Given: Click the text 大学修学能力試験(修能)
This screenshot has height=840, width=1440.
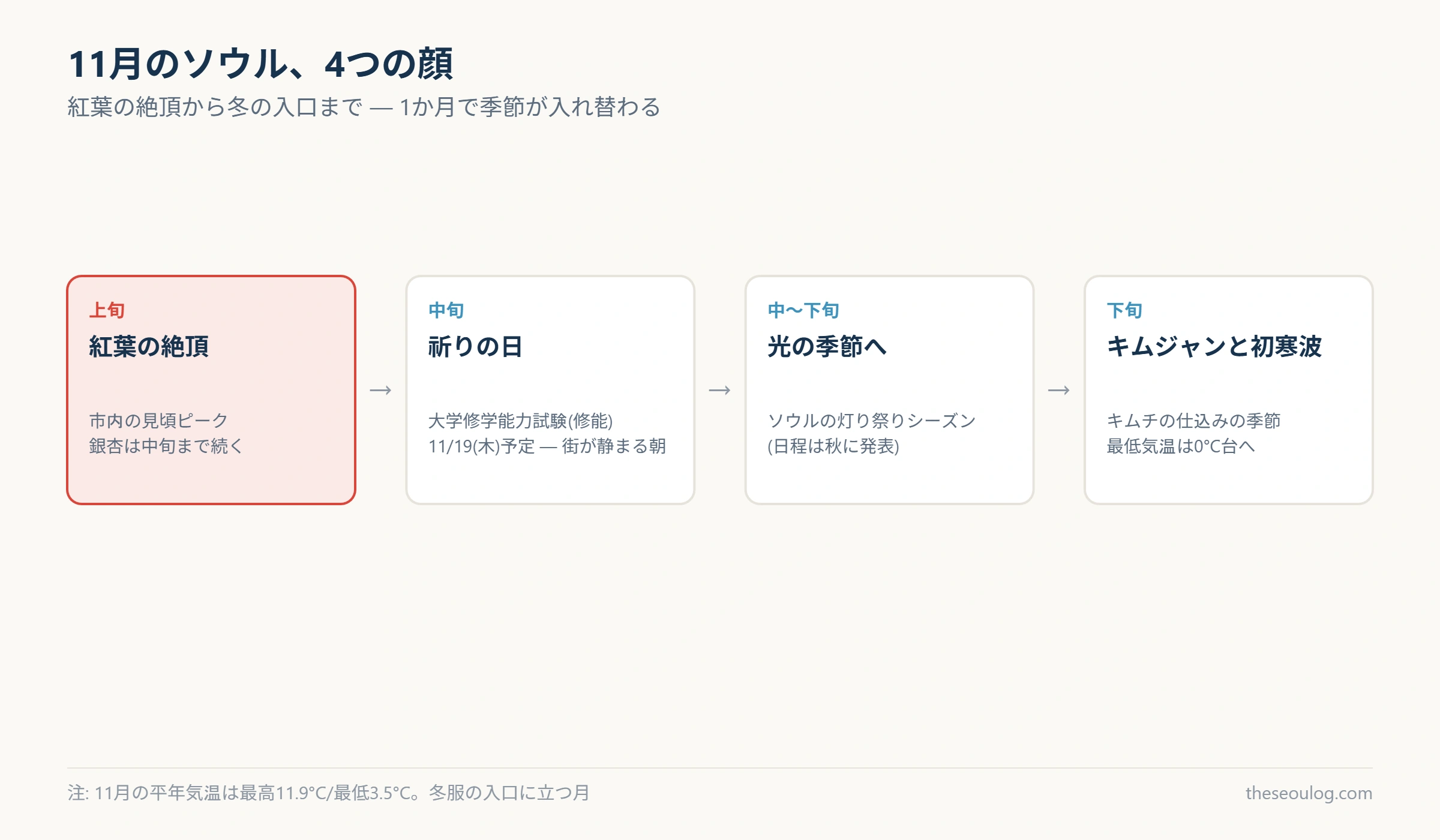Looking at the screenshot, I should click(x=520, y=421).
